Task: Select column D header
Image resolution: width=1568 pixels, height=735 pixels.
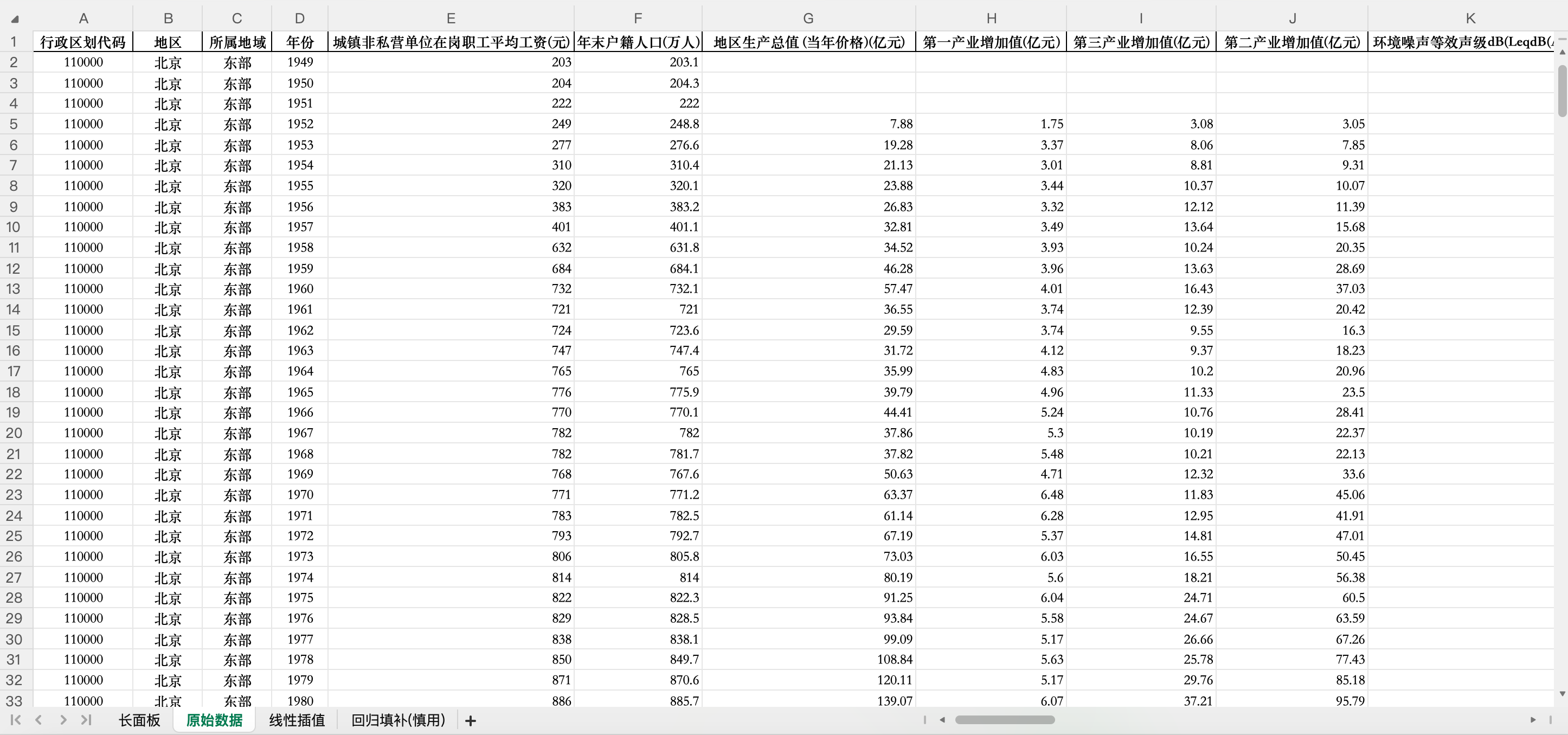Action: click(299, 18)
